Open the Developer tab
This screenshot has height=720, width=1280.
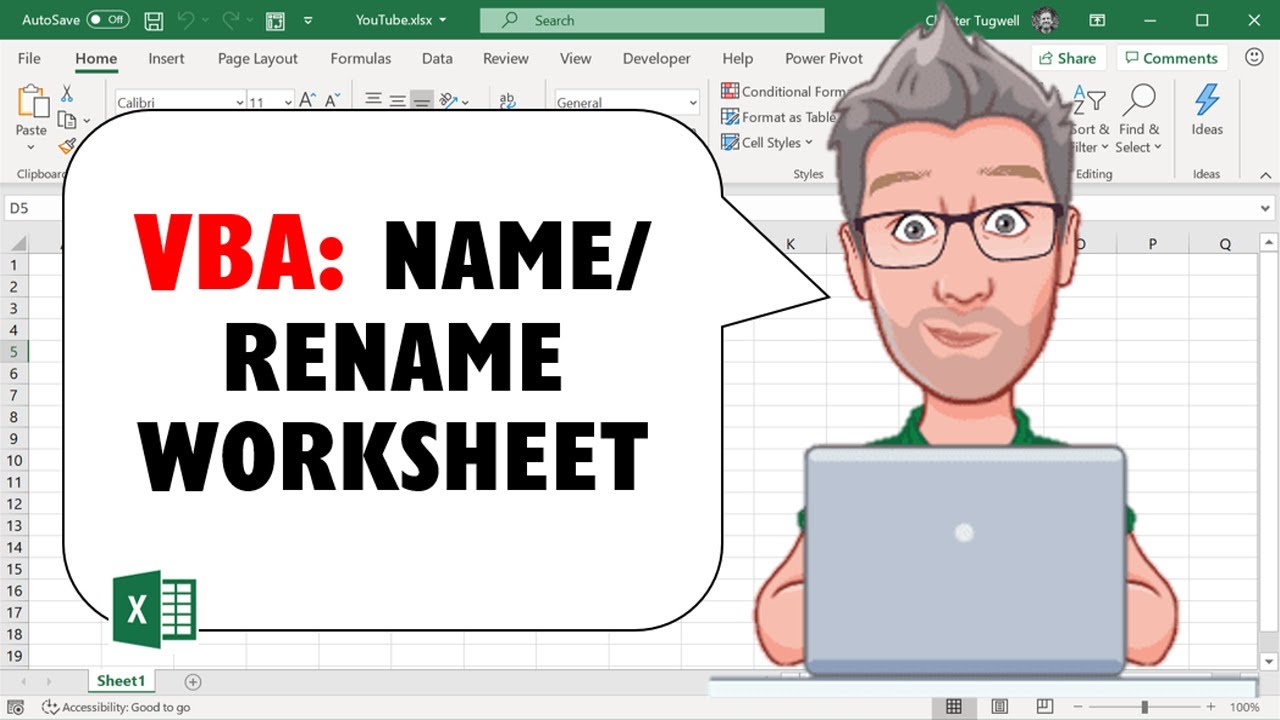coord(656,58)
